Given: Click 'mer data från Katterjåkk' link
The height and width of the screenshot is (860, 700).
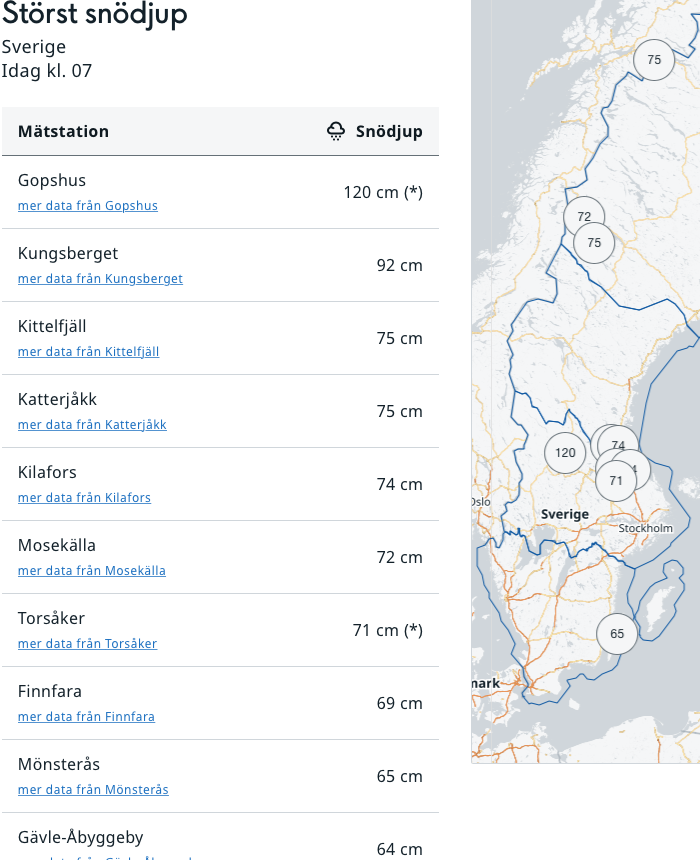Looking at the screenshot, I should point(92,425).
